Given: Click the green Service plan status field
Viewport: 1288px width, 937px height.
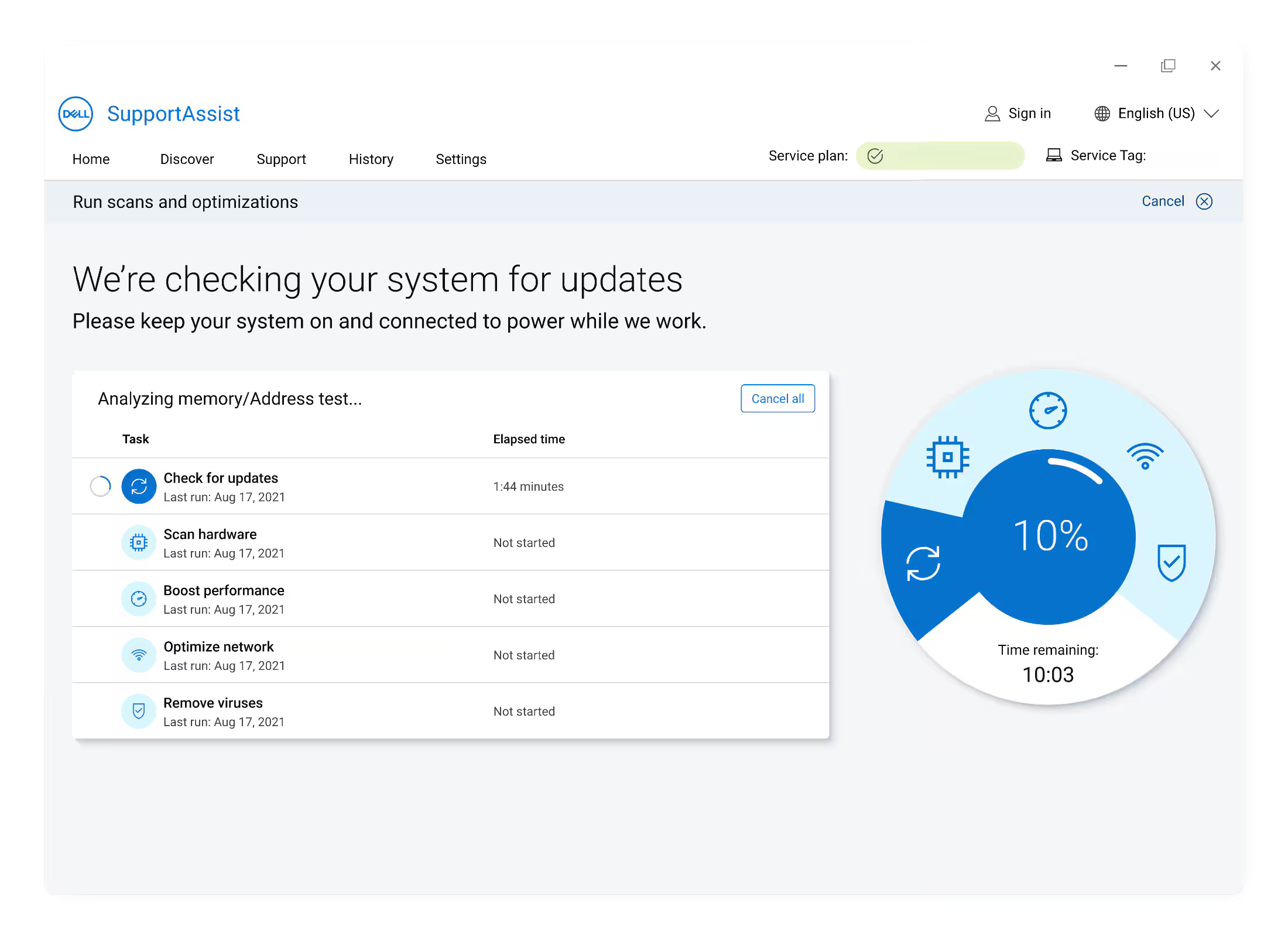Looking at the screenshot, I should [x=940, y=156].
